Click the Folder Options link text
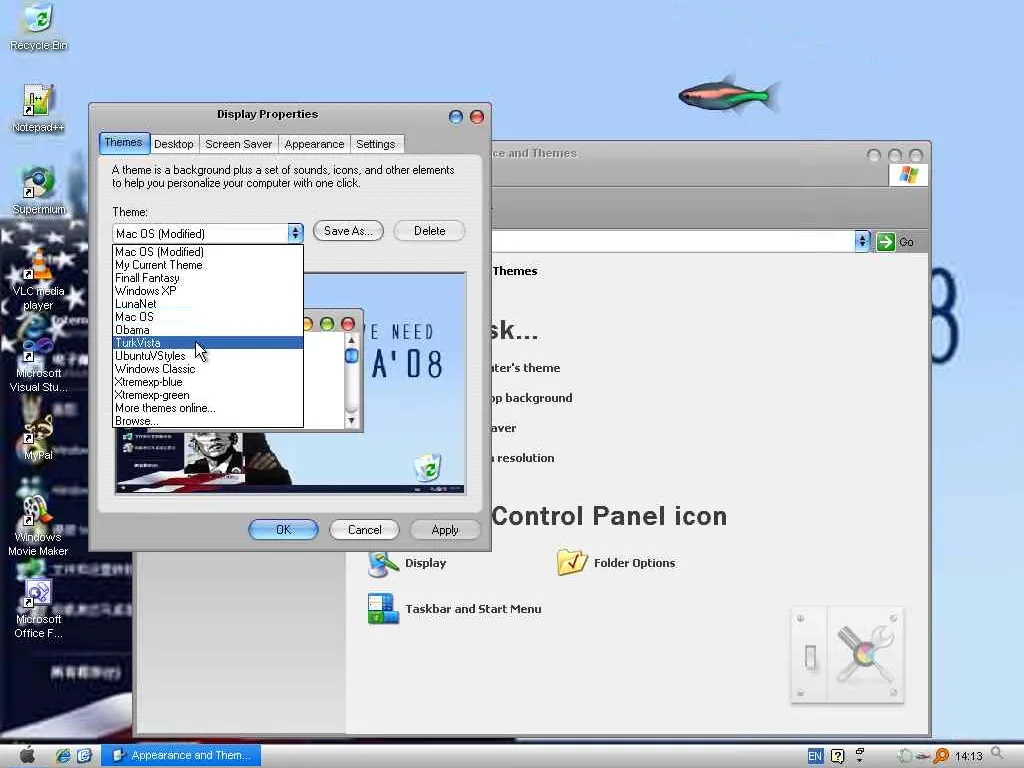1024x768 pixels. pos(634,563)
